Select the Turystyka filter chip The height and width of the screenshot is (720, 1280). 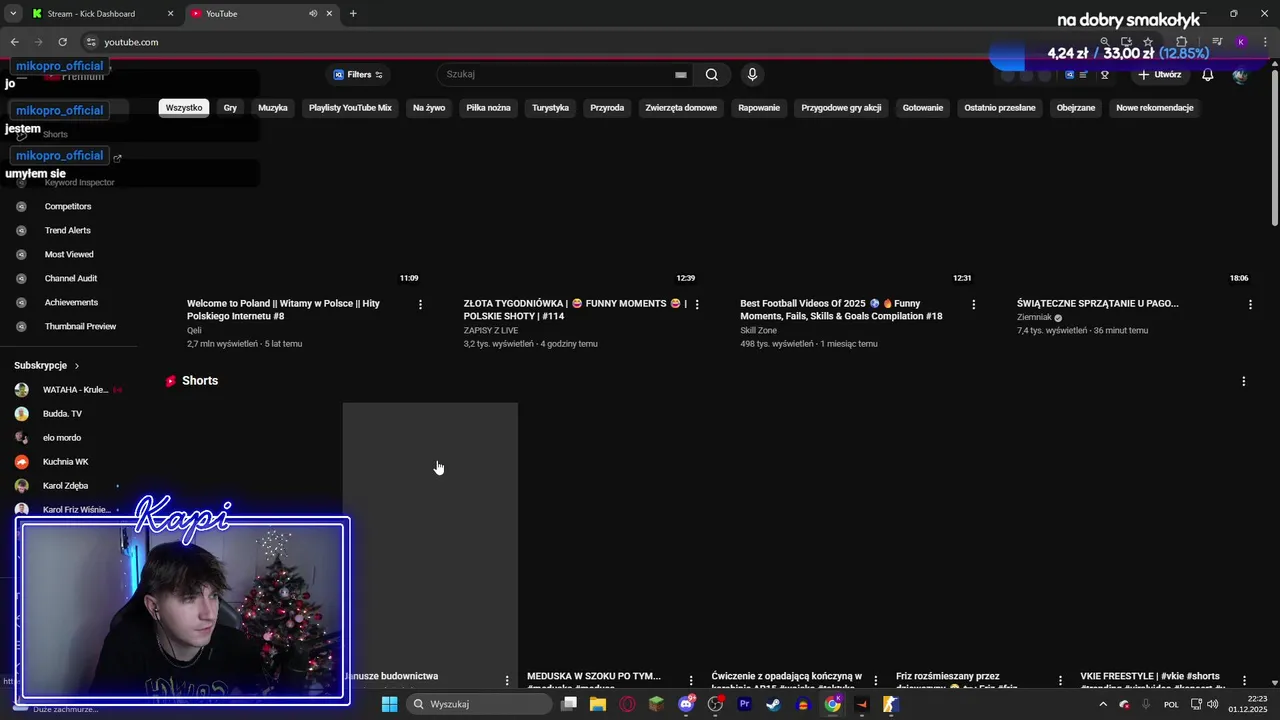[550, 108]
